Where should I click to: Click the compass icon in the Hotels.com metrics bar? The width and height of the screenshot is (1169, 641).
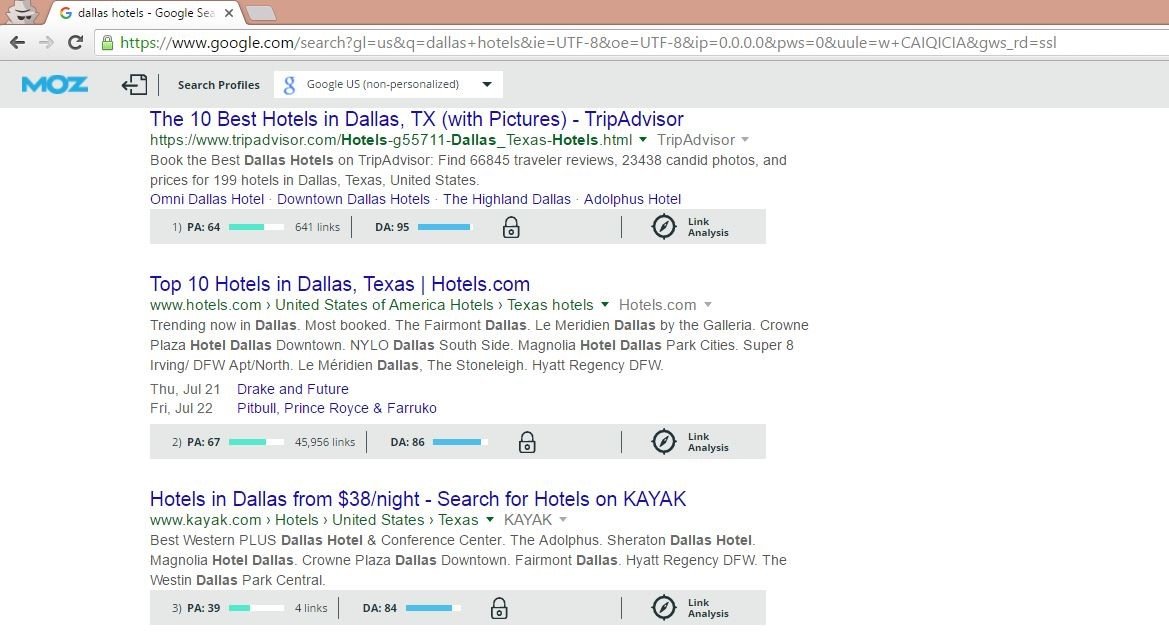click(x=664, y=442)
